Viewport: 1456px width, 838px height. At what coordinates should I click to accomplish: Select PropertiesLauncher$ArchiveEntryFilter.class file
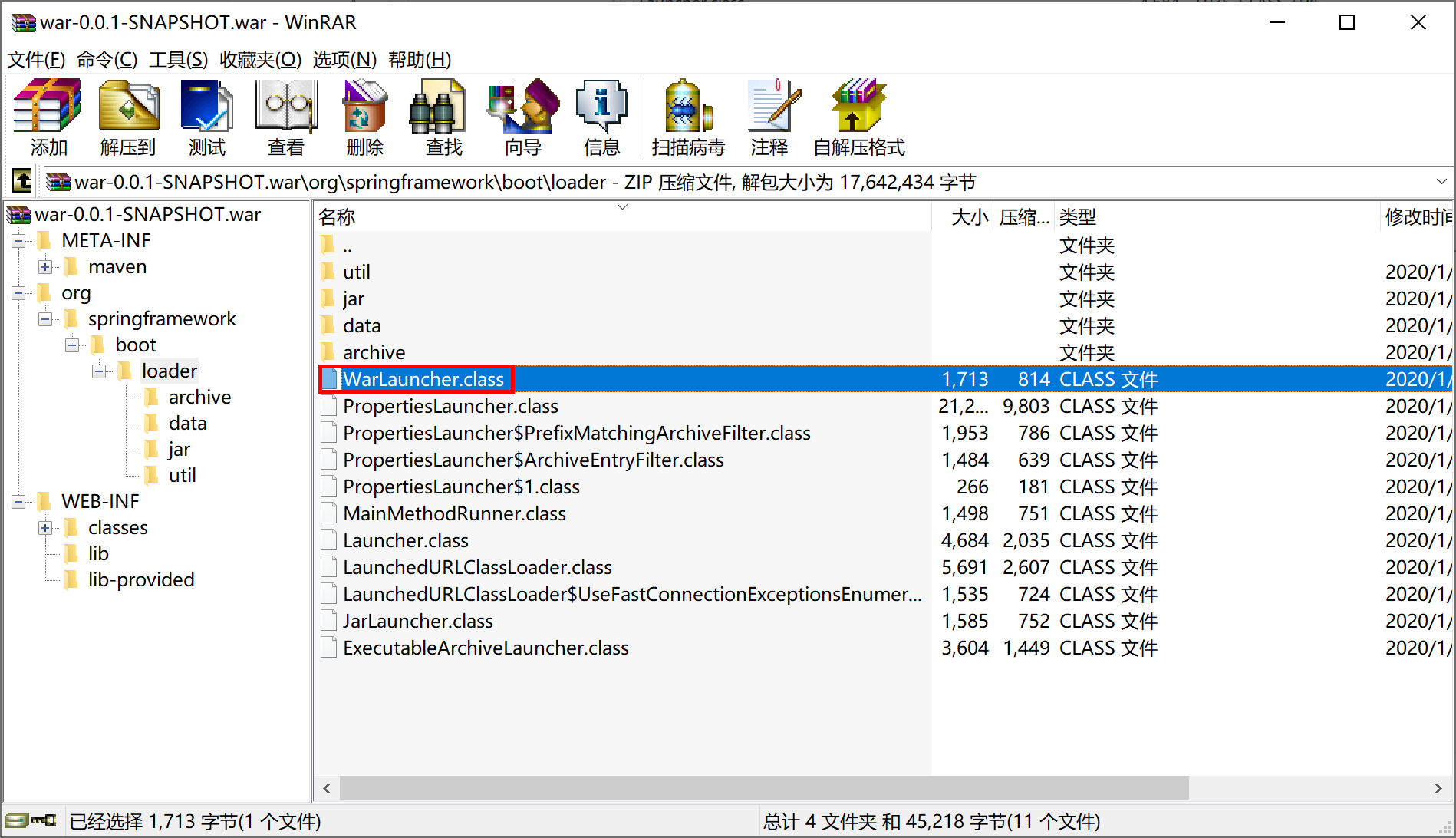pos(533,460)
